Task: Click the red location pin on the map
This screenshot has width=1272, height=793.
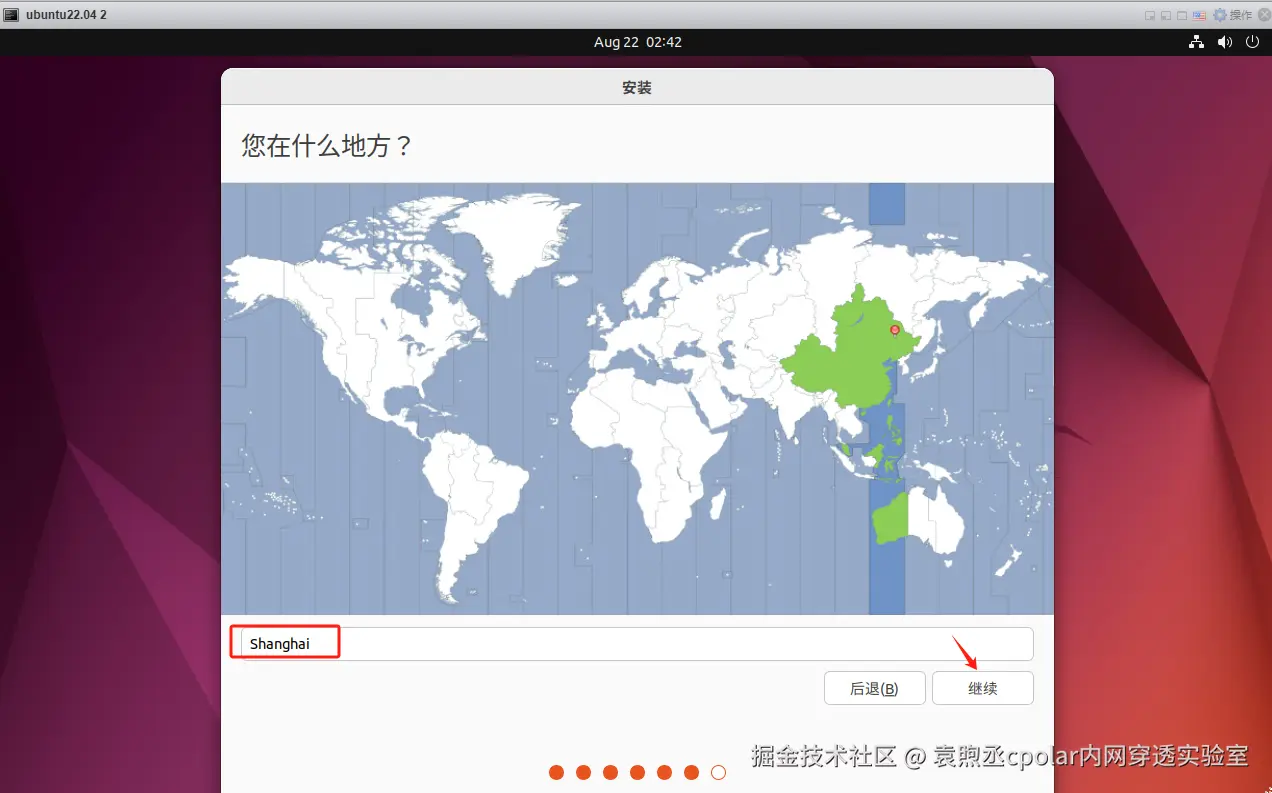Action: 895,330
